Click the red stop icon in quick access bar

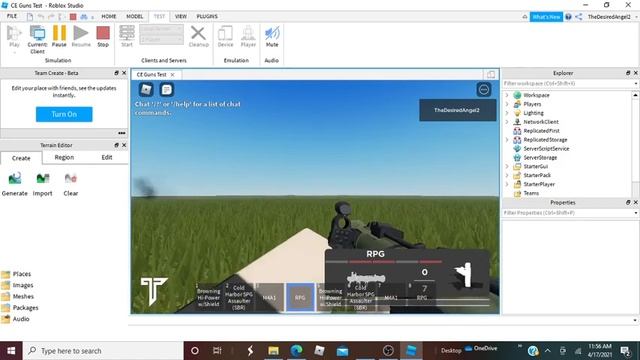tap(73, 17)
